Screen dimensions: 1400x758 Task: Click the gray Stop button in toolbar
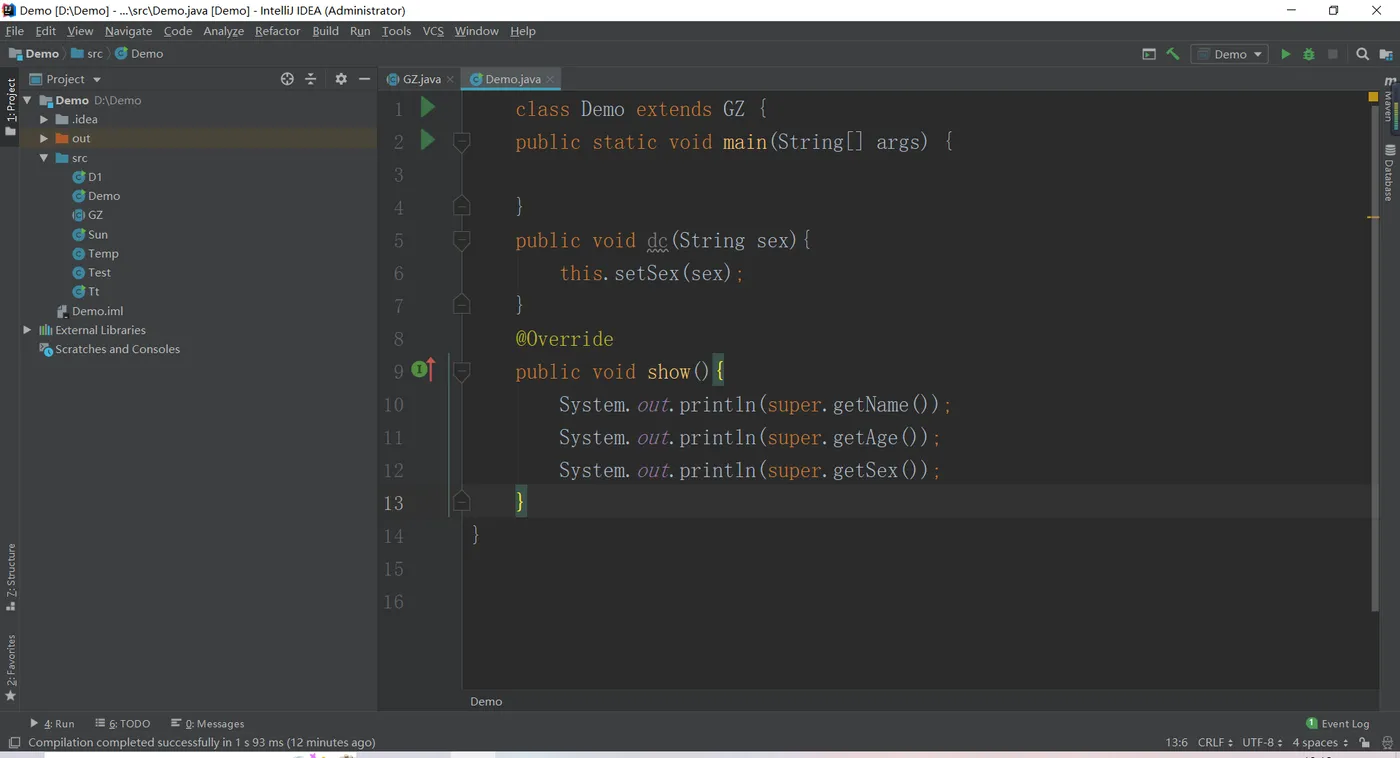click(x=1332, y=54)
